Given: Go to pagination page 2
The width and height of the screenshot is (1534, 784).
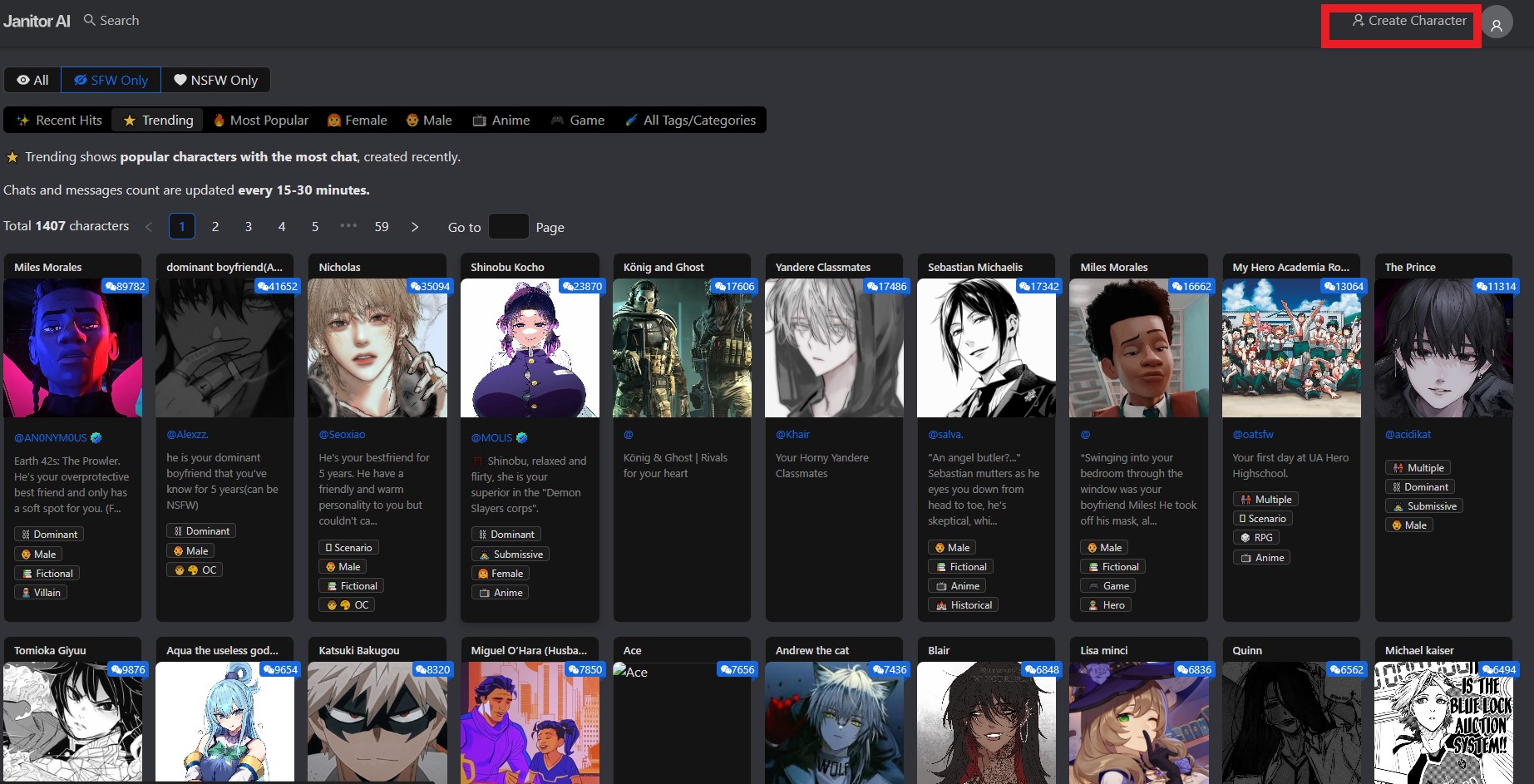Looking at the screenshot, I should (215, 226).
